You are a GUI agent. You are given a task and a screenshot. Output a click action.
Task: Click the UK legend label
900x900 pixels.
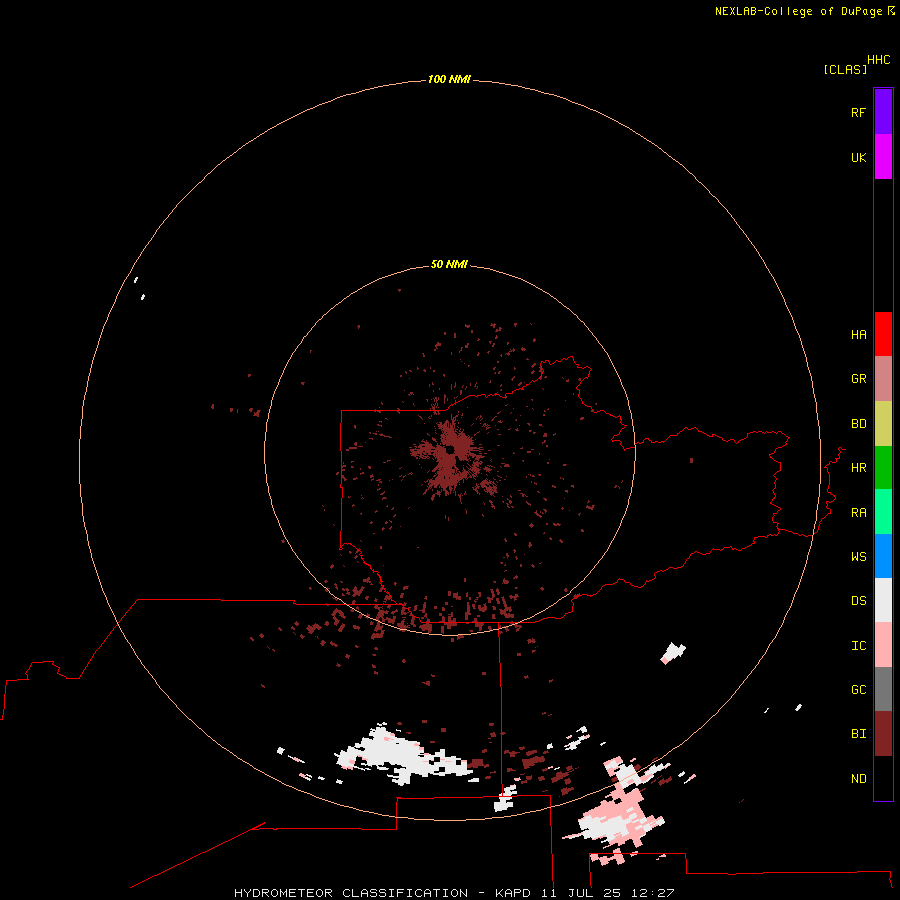pos(858,157)
